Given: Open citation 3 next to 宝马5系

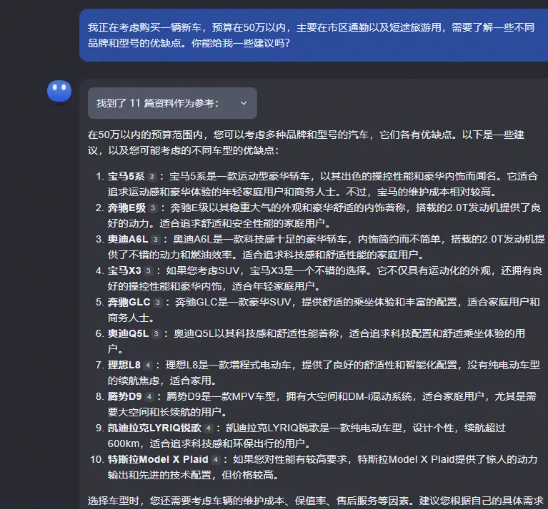Looking at the screenshot, I should 152,177.
